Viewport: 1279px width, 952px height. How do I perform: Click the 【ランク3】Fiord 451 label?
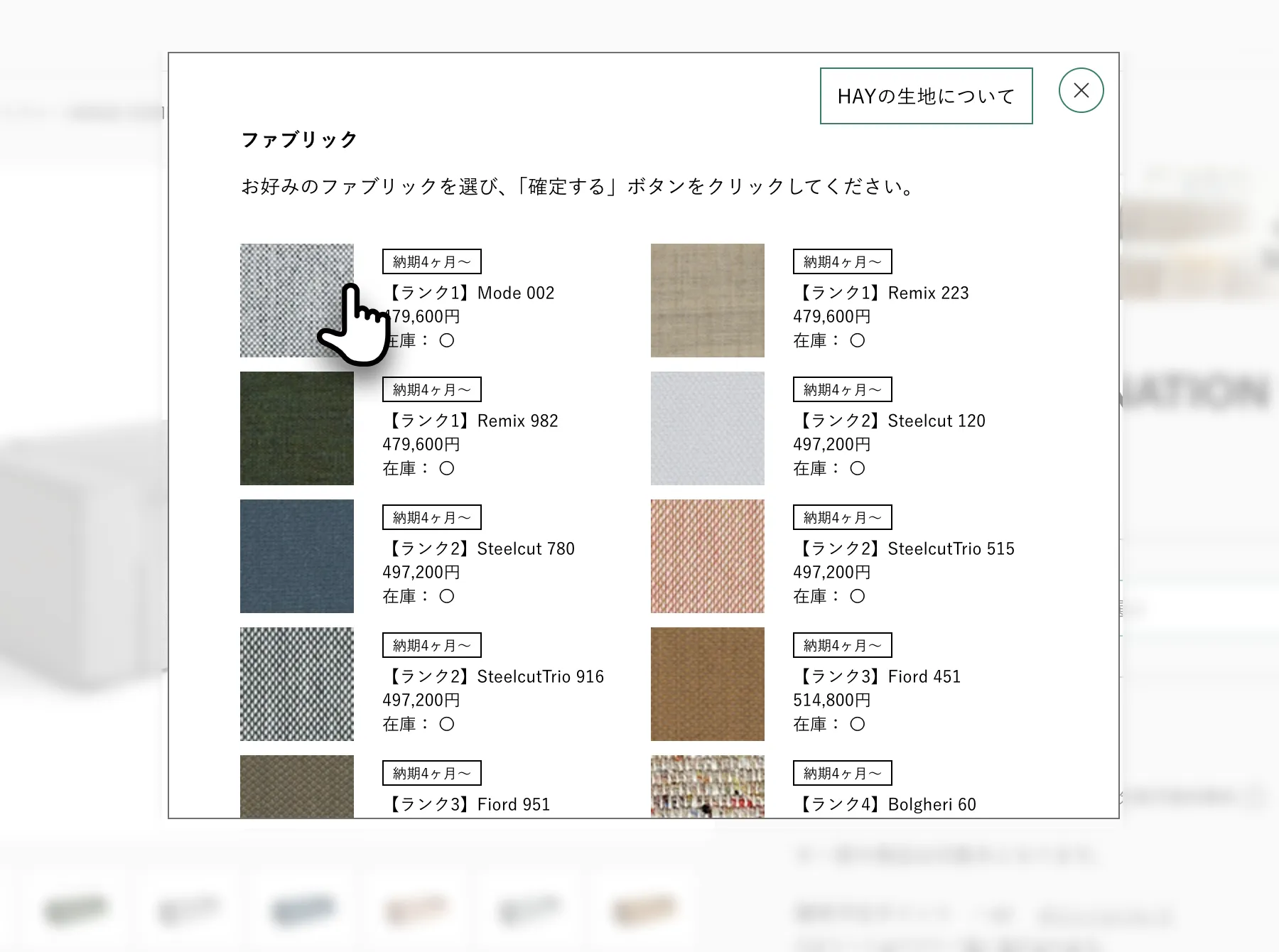877,676
